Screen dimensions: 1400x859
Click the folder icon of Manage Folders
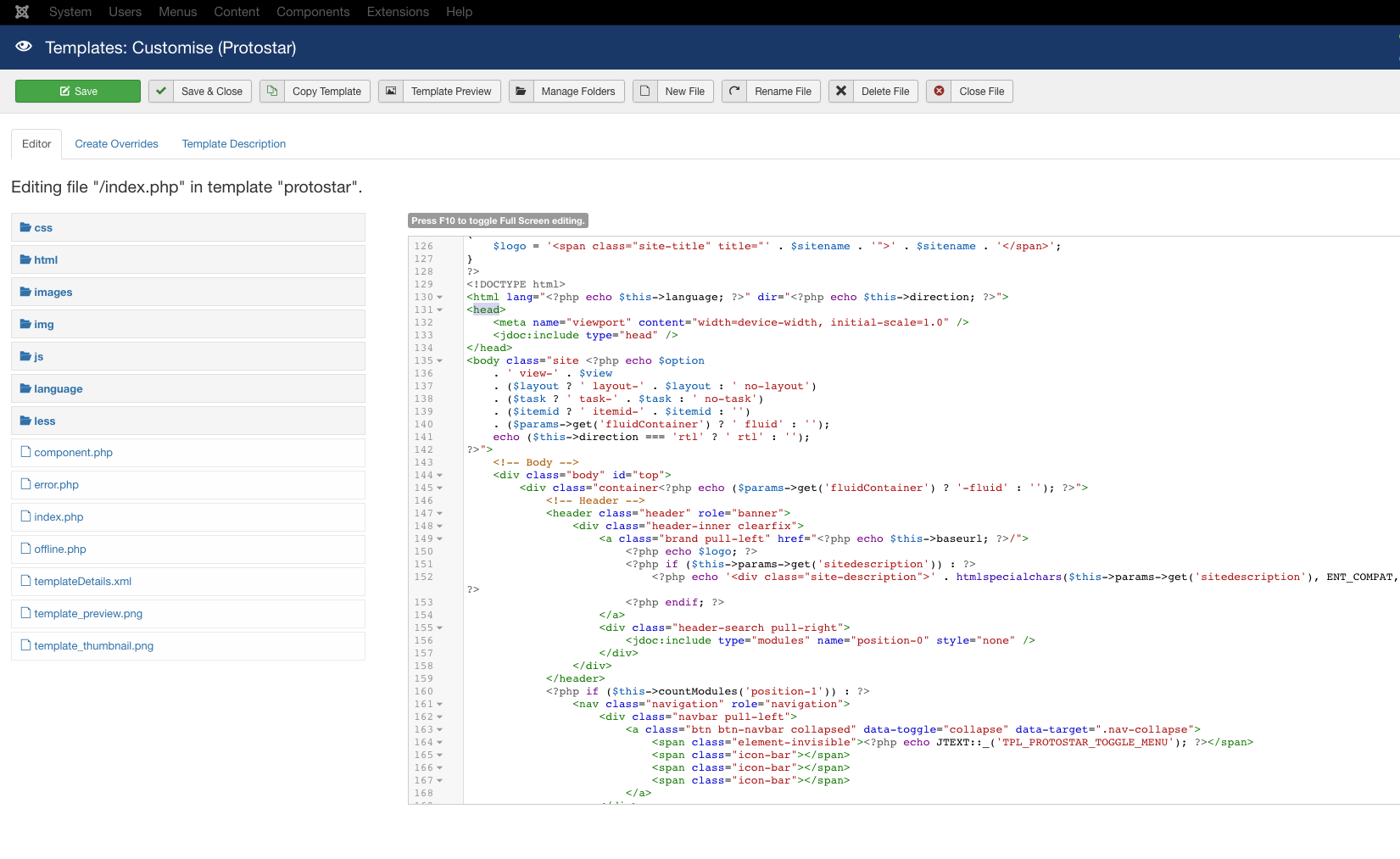[x=521, y=92]
